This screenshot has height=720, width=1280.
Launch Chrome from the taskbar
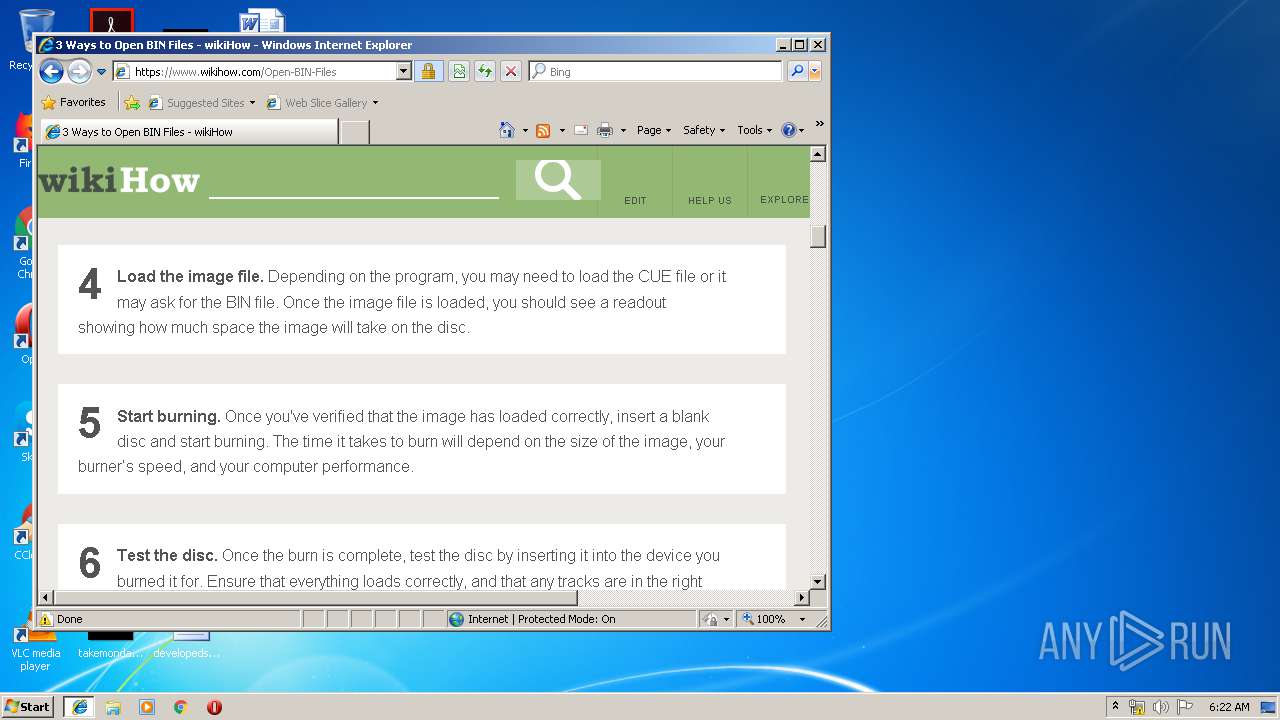[181, 707]
